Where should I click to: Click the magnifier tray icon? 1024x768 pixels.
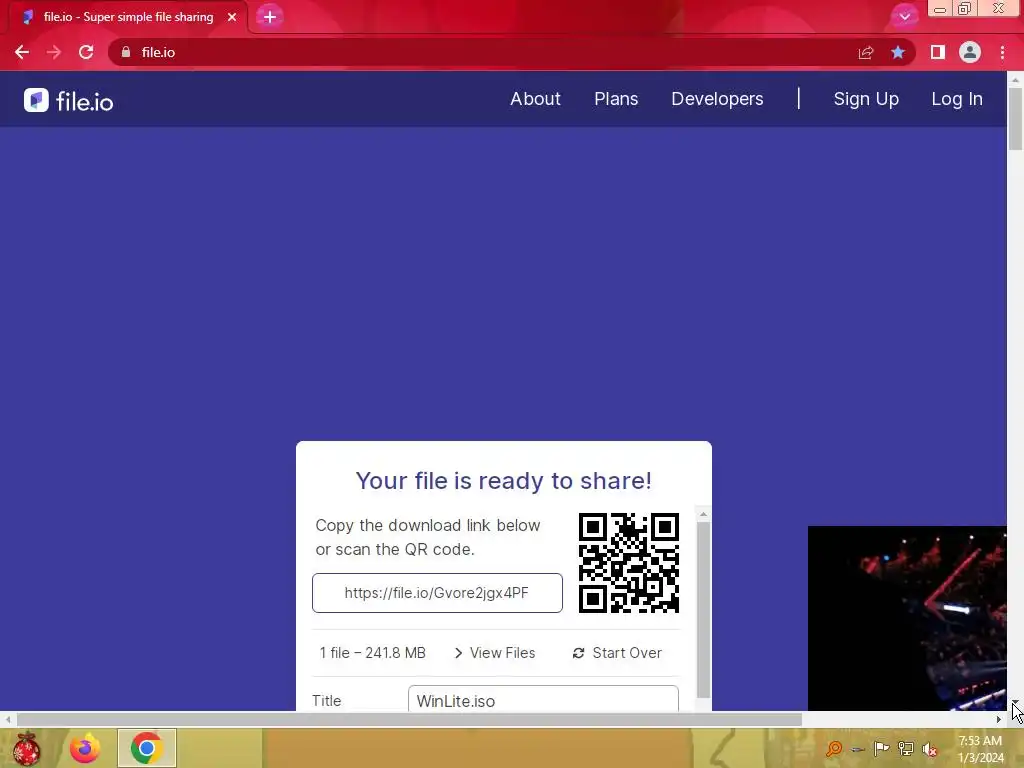(834, 748)
